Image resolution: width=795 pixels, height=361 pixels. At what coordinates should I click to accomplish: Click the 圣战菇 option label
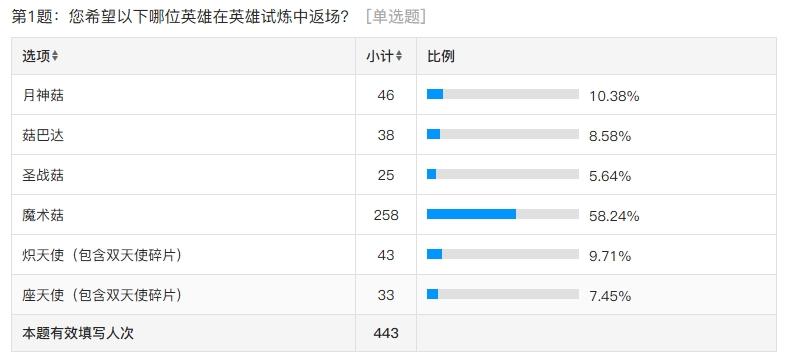43,175
